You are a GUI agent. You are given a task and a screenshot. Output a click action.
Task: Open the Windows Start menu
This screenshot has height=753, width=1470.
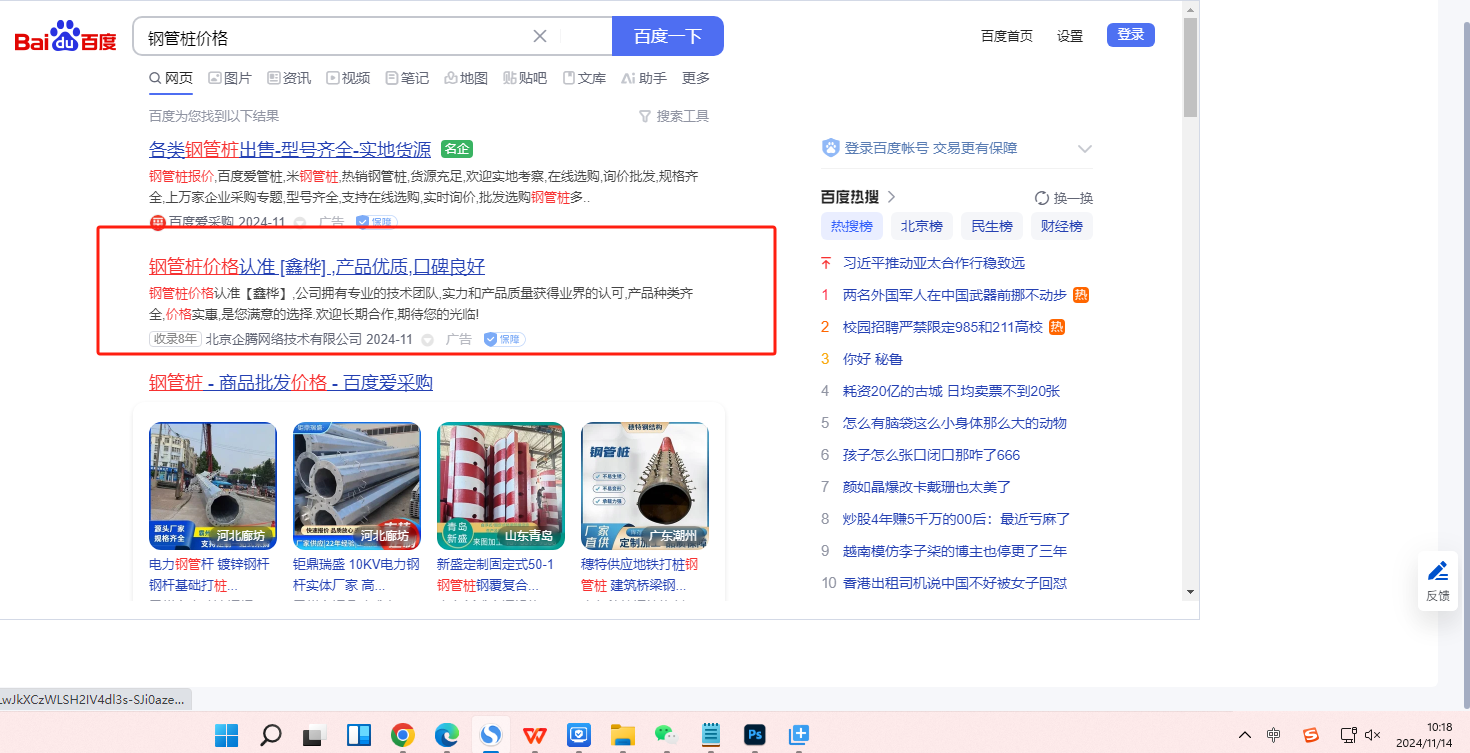(x=226, y=735)
